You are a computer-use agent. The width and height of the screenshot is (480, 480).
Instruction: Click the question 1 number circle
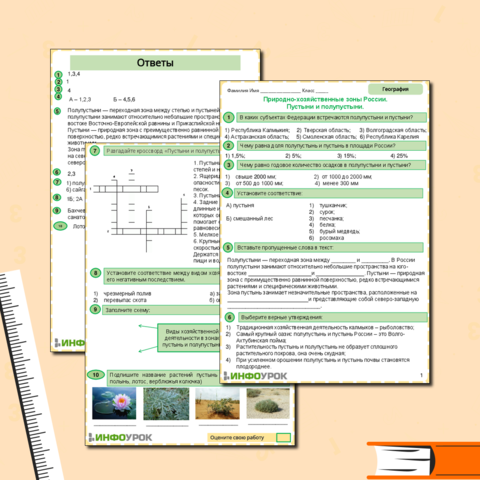tap(229, 117)
